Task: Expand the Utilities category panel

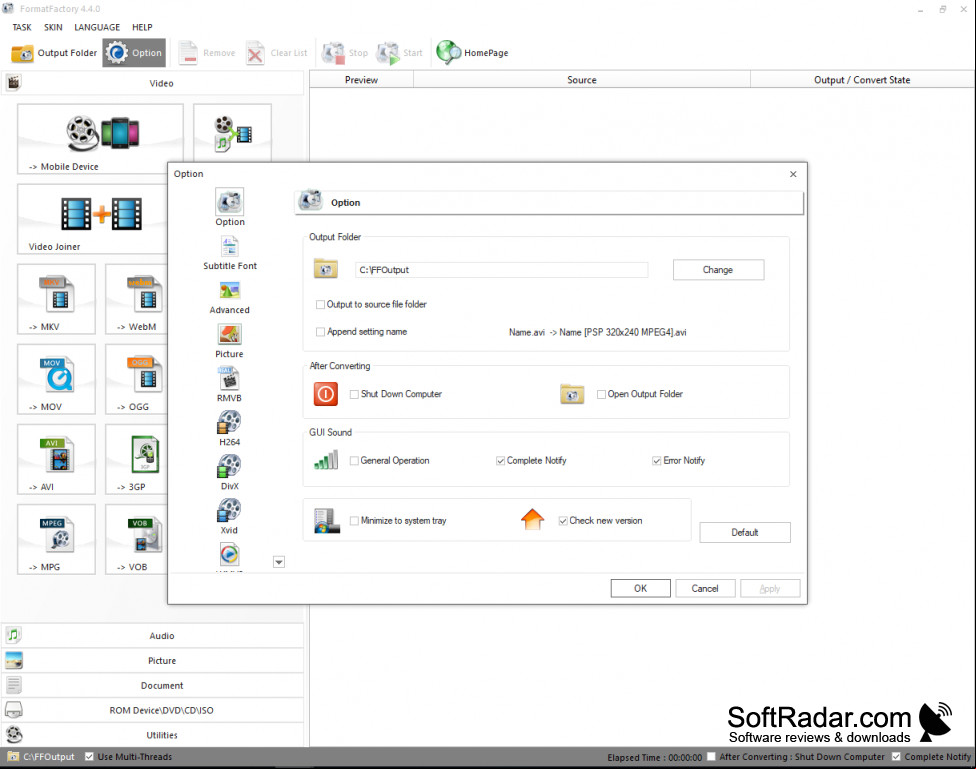Action: [152, 735]
